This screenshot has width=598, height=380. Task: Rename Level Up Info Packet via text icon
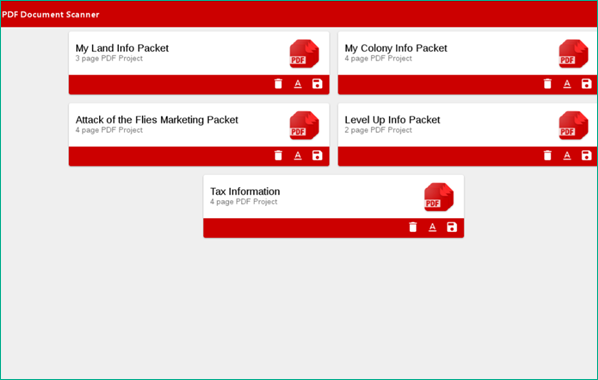567,155
